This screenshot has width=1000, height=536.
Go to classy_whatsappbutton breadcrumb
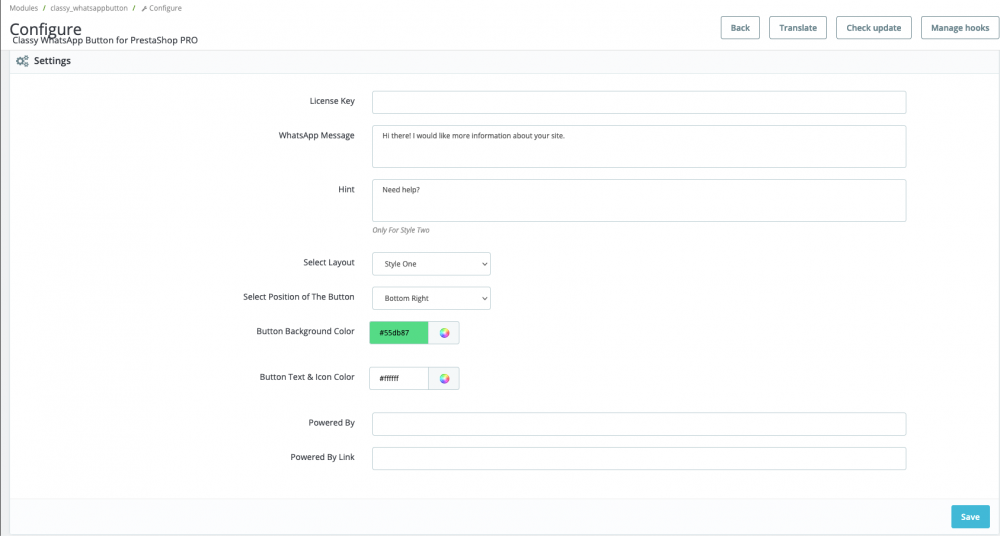89,8
